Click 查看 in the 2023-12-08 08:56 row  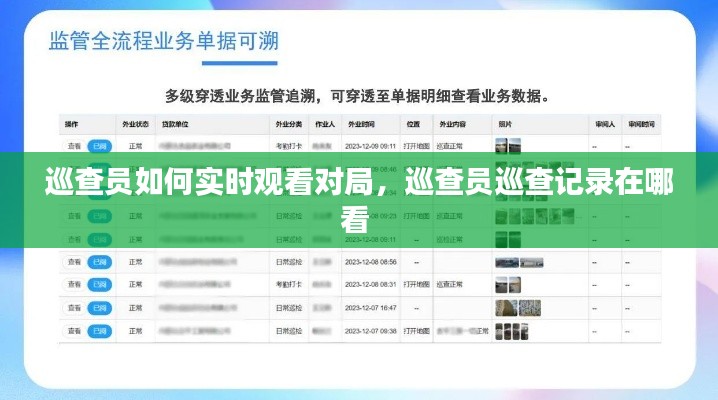[72, 261]
